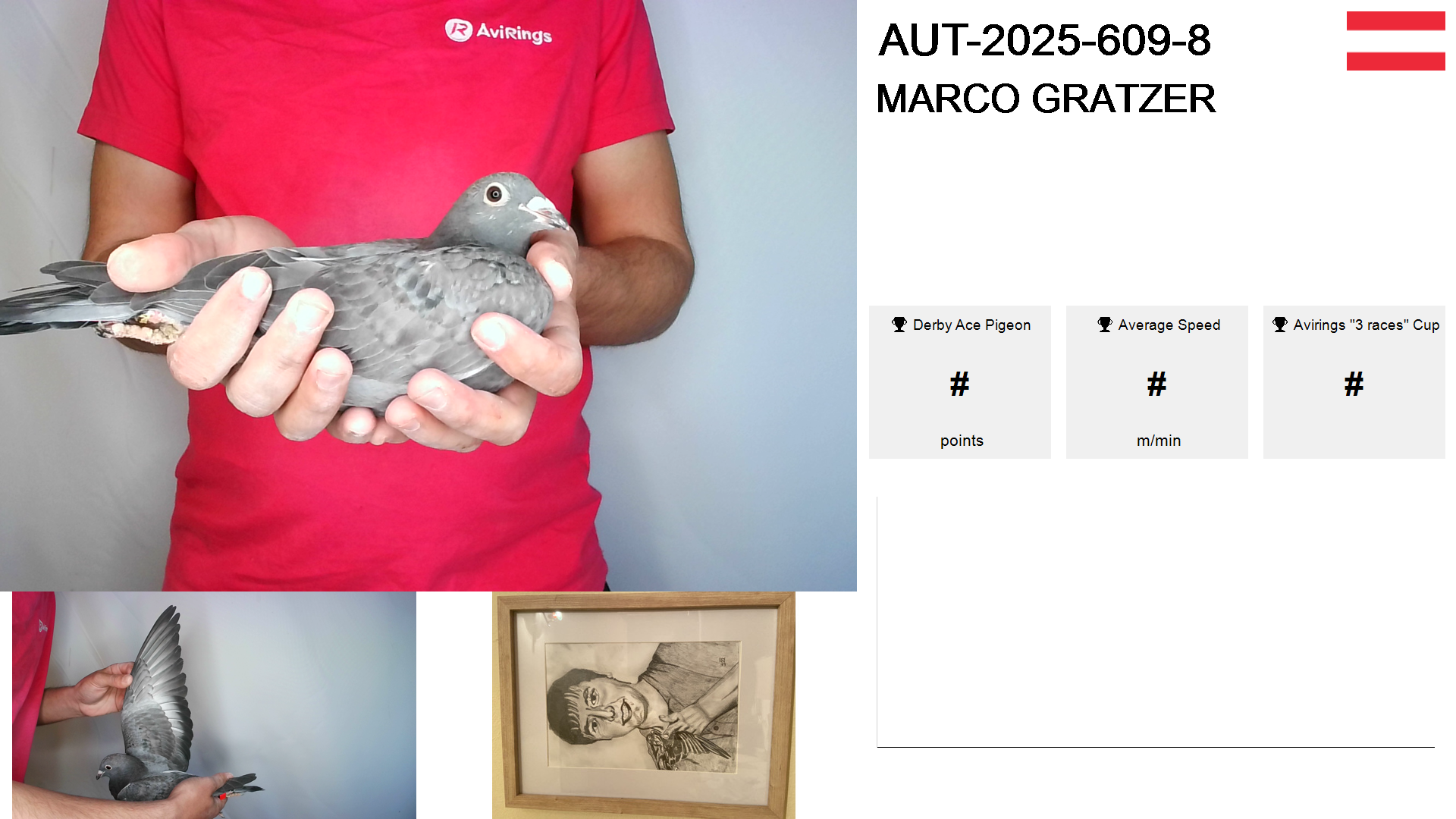
Task: Click the owner name MARCO GRATZER
Action: pyautogui.click(x=1046, y=99)
